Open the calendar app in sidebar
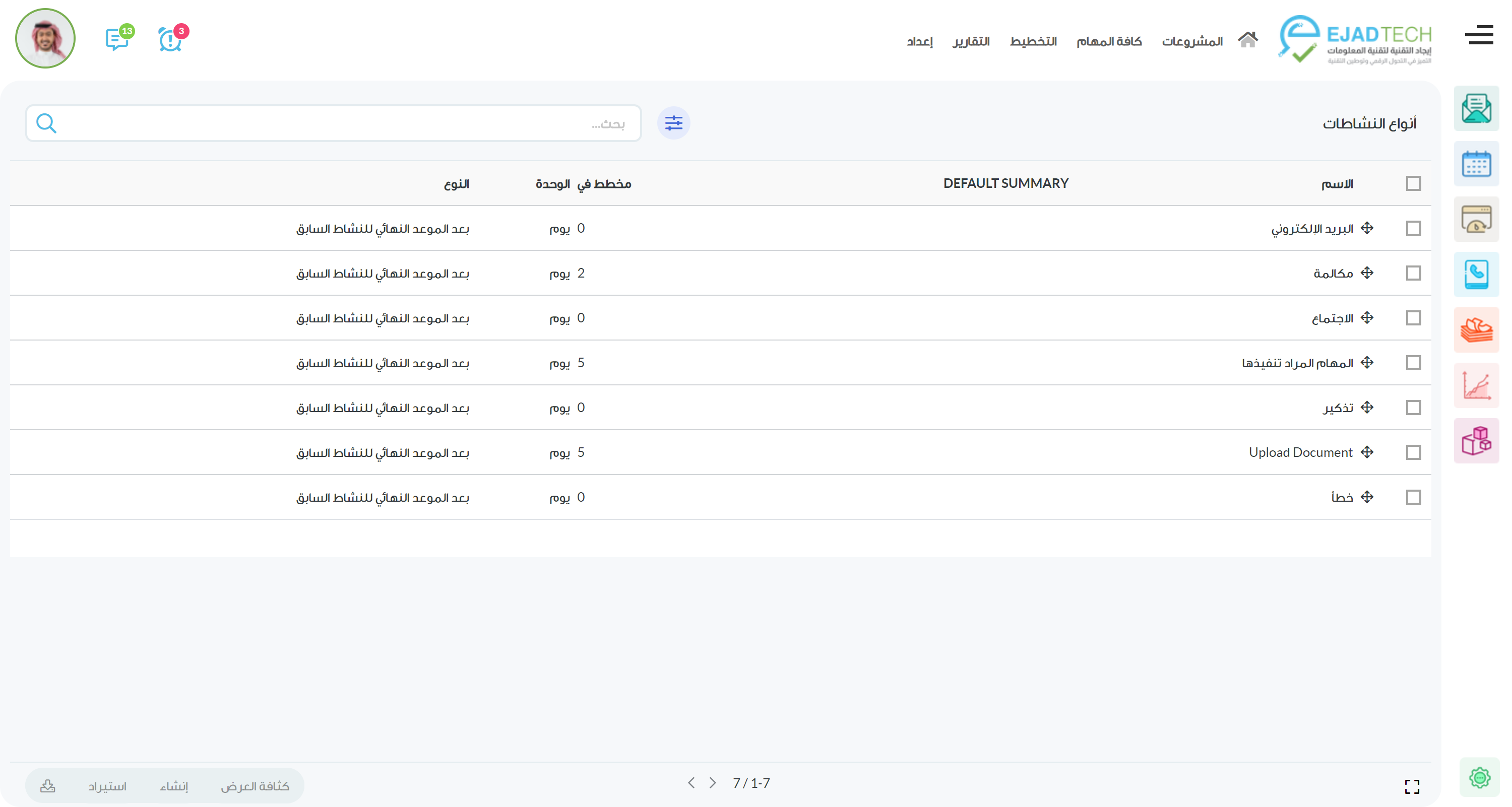The width and height of the screenshot is (1512, 807). coord(1476,164)
